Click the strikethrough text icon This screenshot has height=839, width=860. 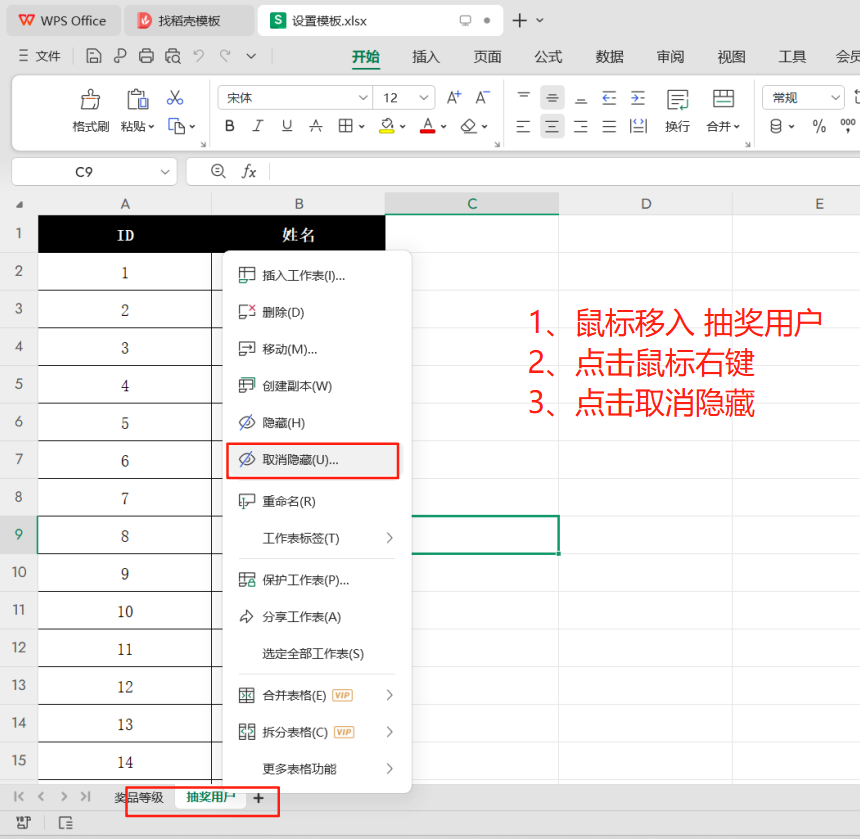[x=316, y=126]
